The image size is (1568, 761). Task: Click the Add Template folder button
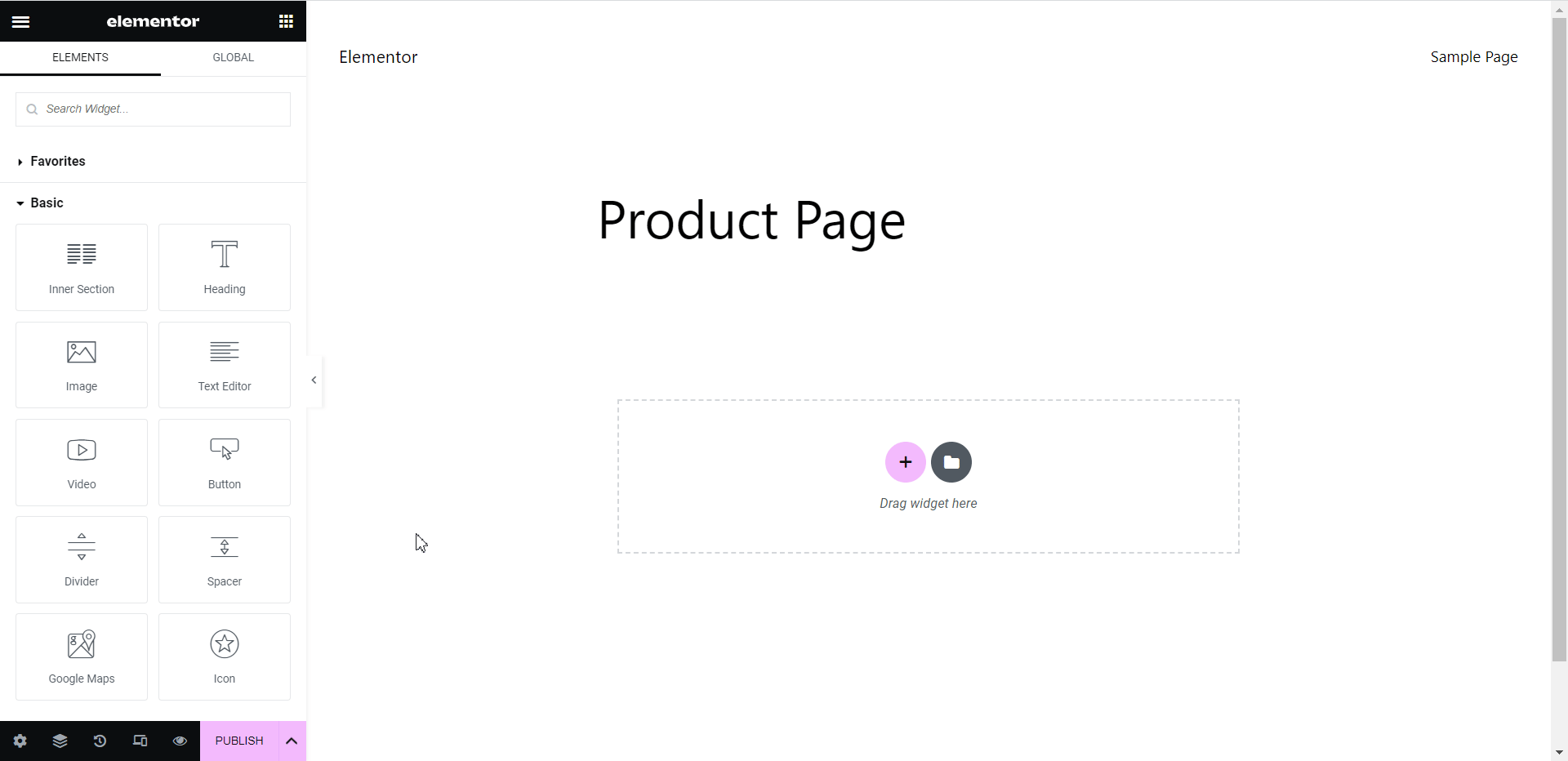click(951, 462)
